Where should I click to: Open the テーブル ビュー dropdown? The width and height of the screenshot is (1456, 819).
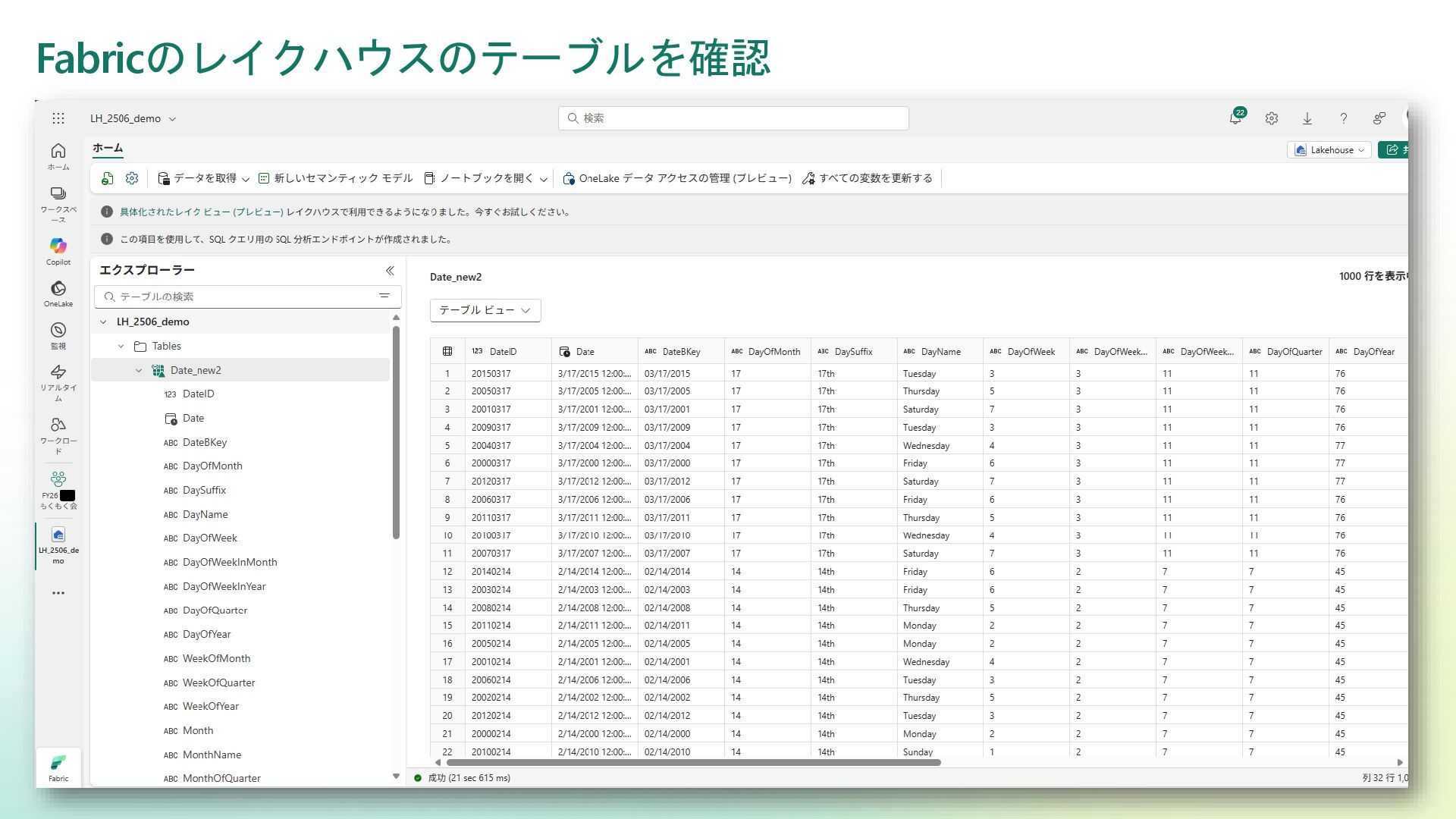coord(485,310)
